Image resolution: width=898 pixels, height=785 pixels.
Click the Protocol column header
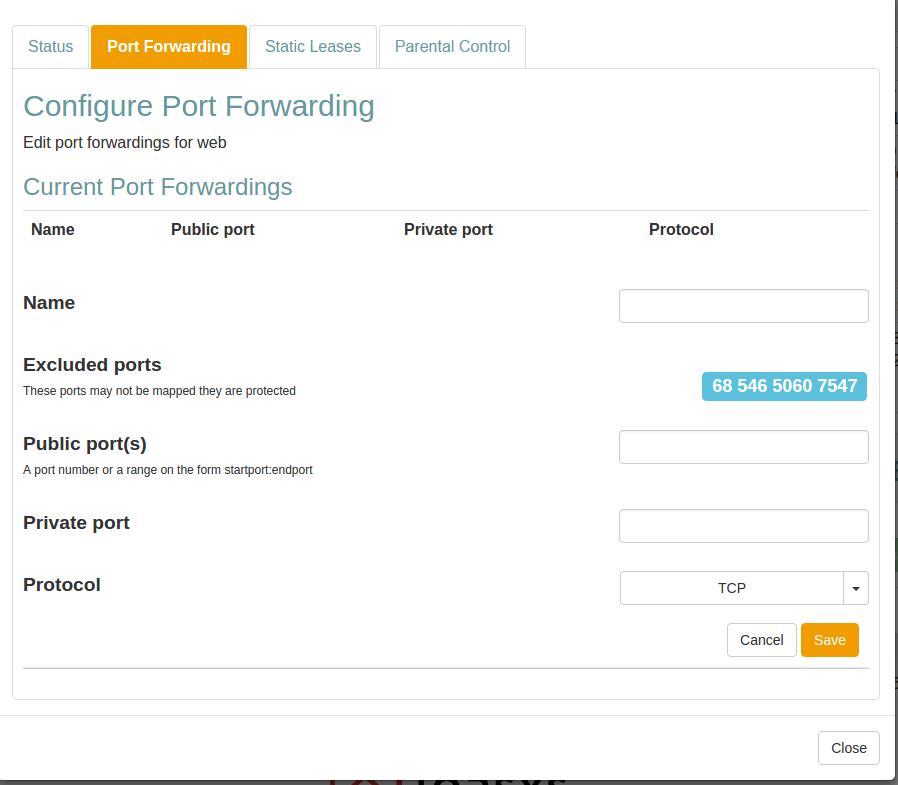(681, 229)
